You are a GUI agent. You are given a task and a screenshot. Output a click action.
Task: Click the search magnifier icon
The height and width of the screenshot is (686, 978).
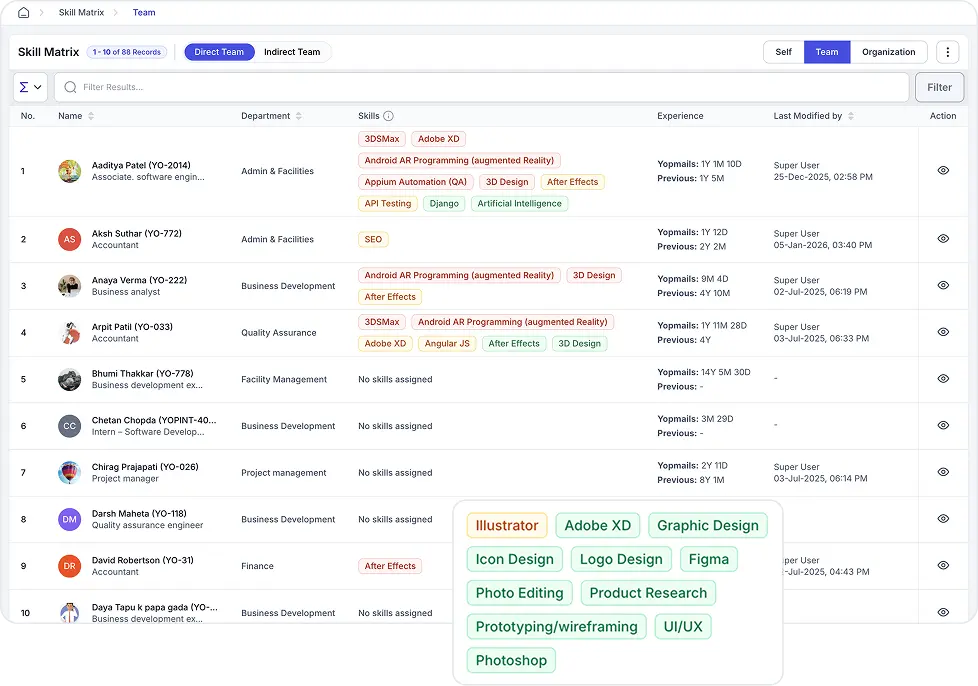tap(70, 87)
